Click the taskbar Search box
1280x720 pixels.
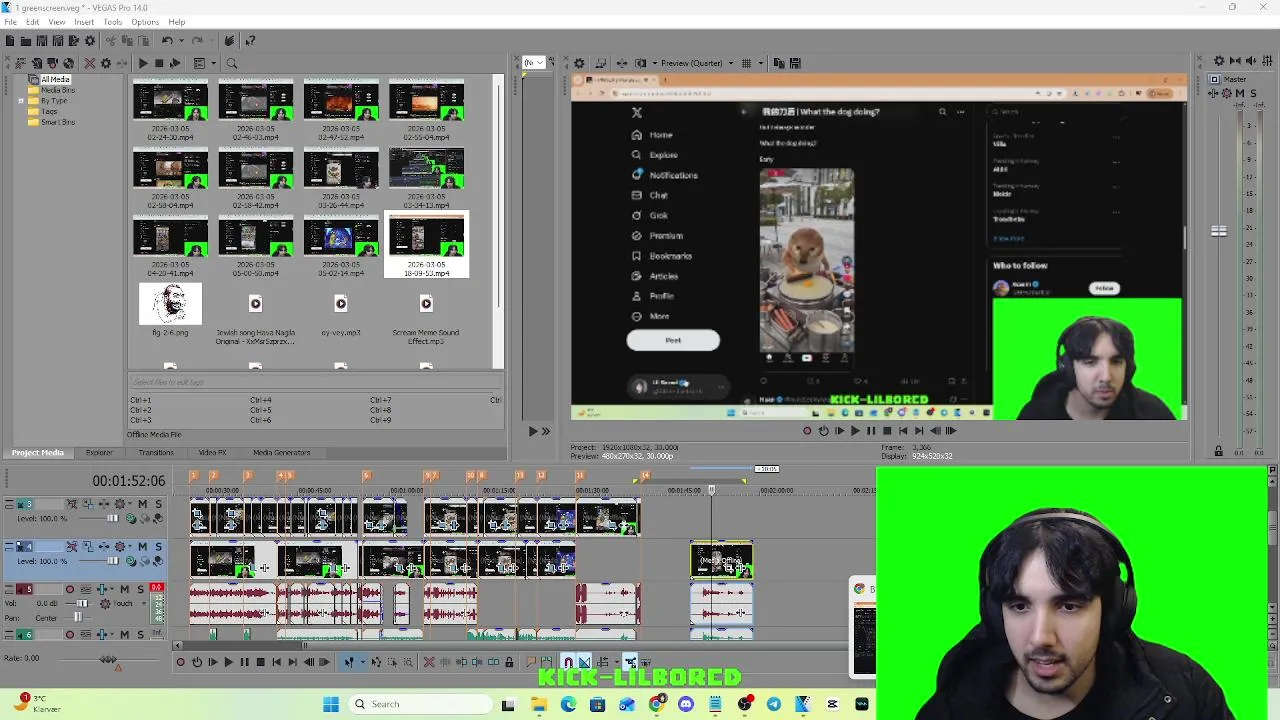(x=421, y=704)
